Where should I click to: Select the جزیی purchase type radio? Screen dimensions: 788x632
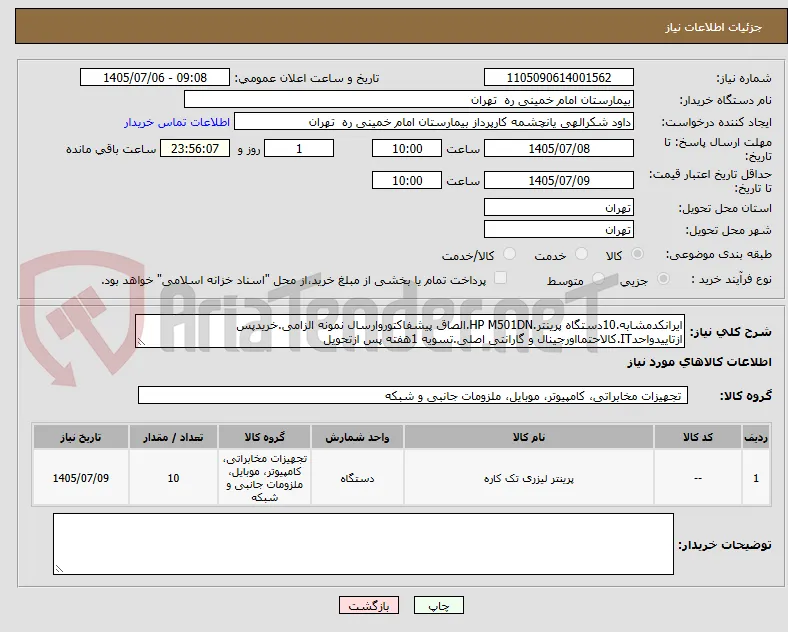click(x=663, y=278)
